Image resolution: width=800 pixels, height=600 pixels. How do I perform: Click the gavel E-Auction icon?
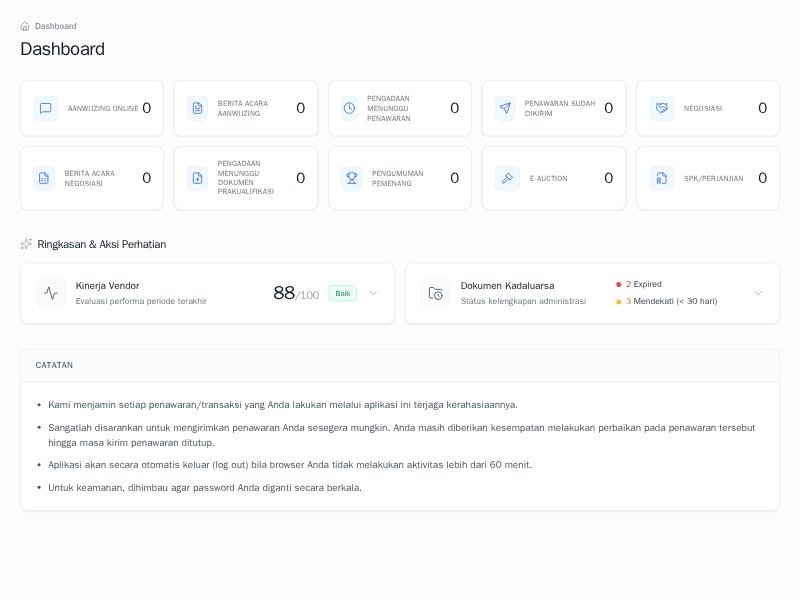[x=507, y=178]
